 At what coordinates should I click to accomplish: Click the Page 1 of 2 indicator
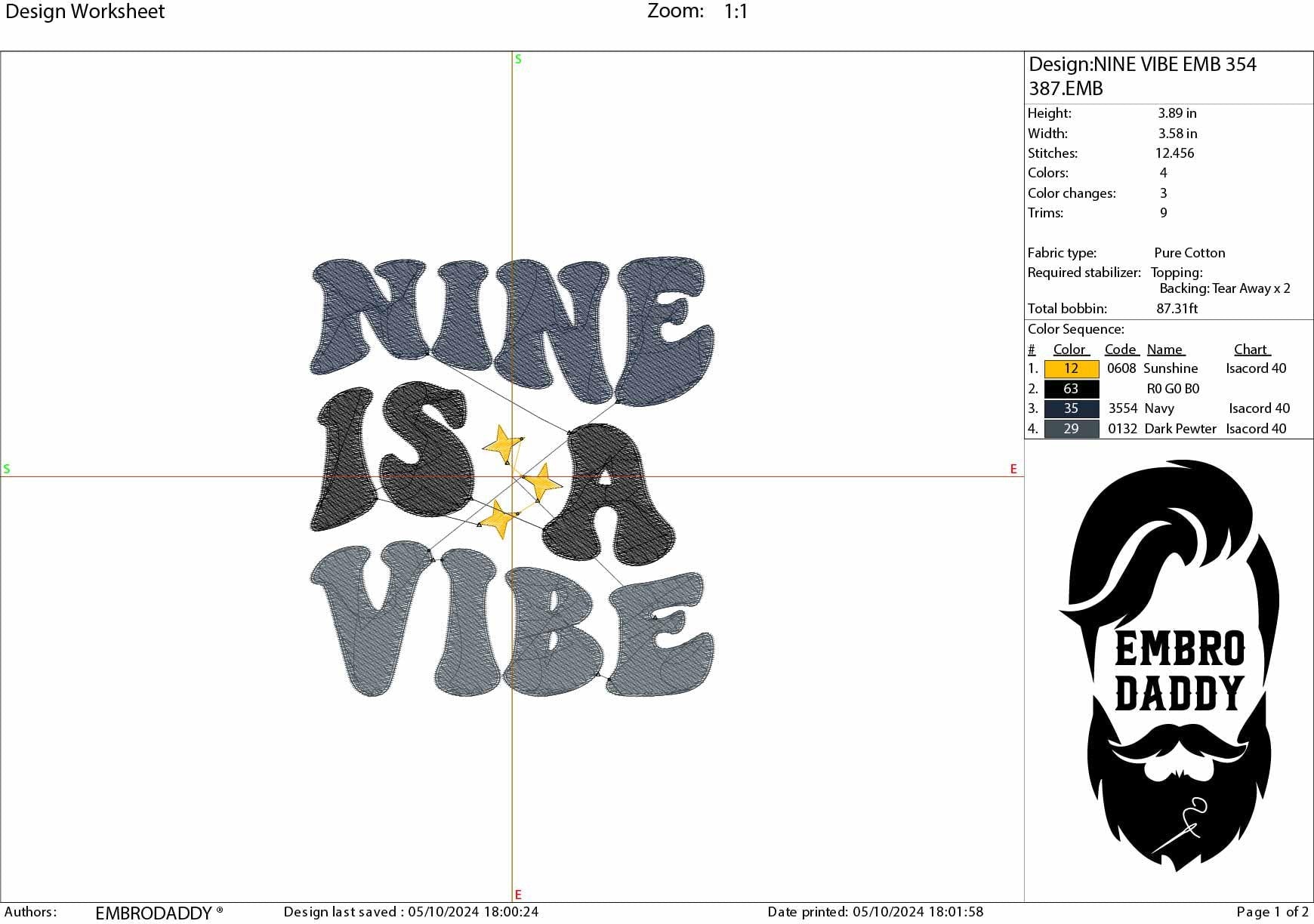(1272, 912)
